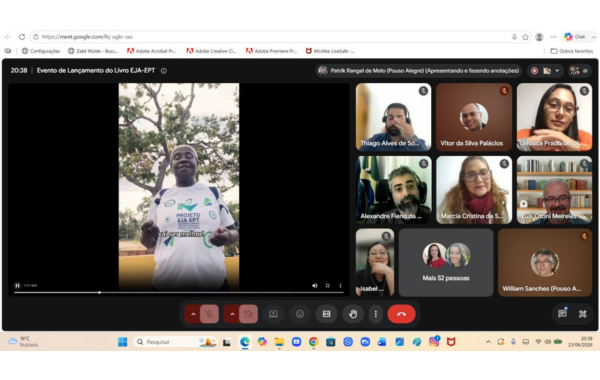Expand the dropdown arrow beside recording icons
600x380 pixels.
point(557,71)
